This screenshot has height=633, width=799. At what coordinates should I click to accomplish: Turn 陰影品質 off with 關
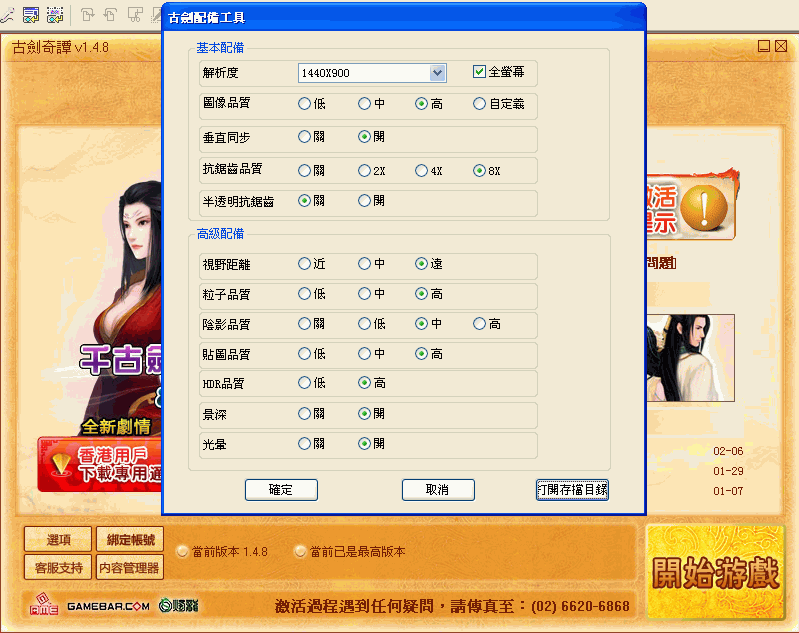tap(304, 324)
